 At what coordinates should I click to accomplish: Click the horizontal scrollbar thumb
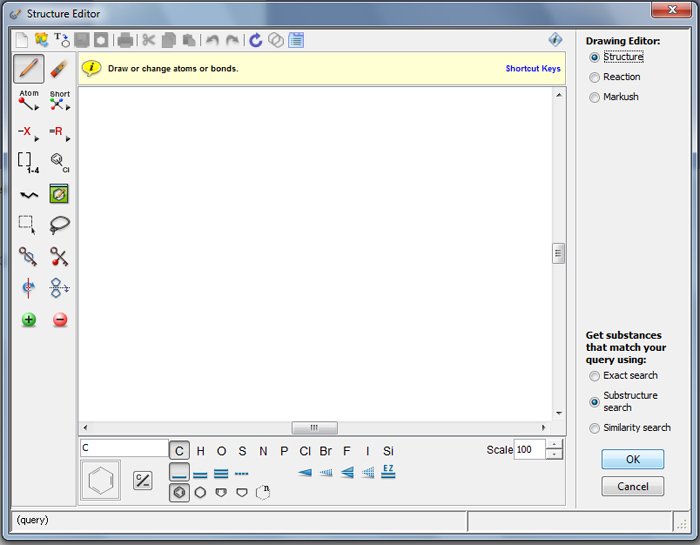point(315,428)
